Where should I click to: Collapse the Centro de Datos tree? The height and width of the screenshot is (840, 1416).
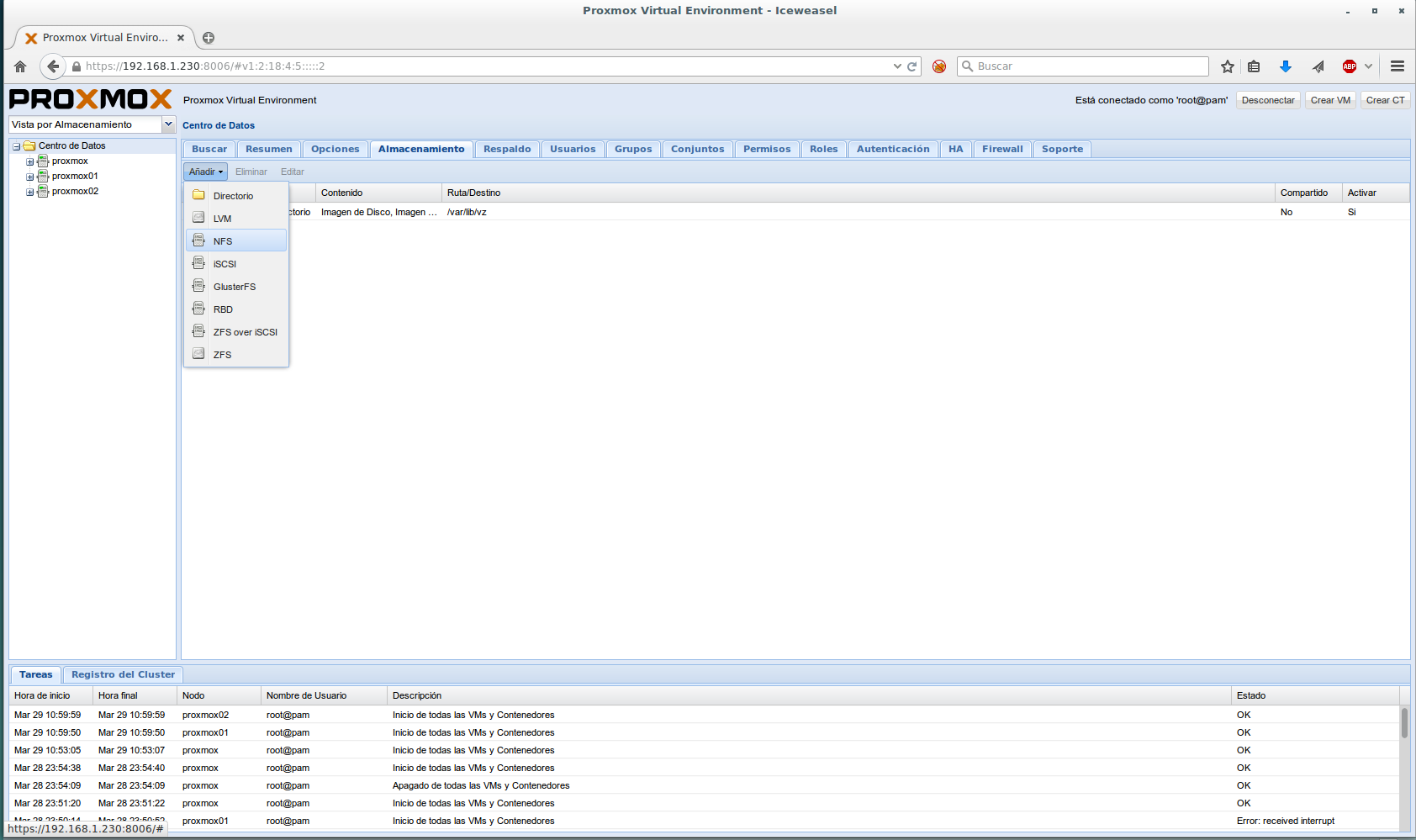point(16,146)
